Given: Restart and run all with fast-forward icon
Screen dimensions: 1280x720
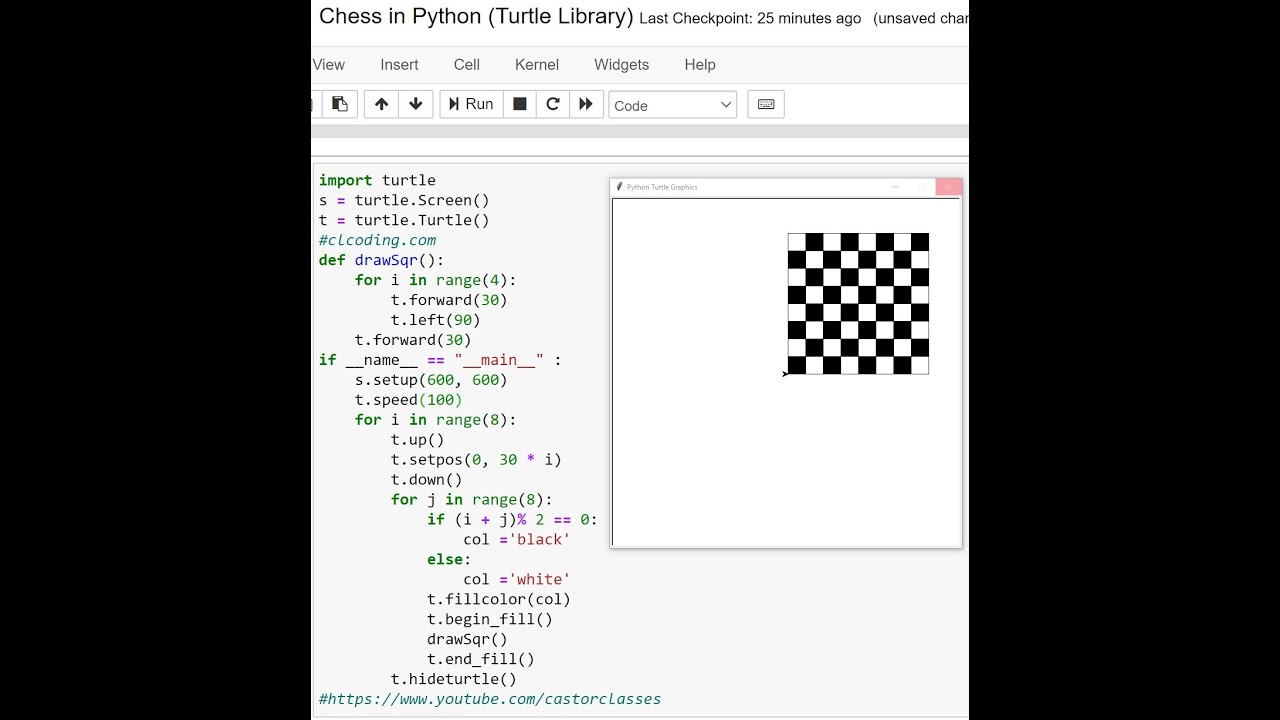Looking at the screenshot, I should click(x=586, y=104).
